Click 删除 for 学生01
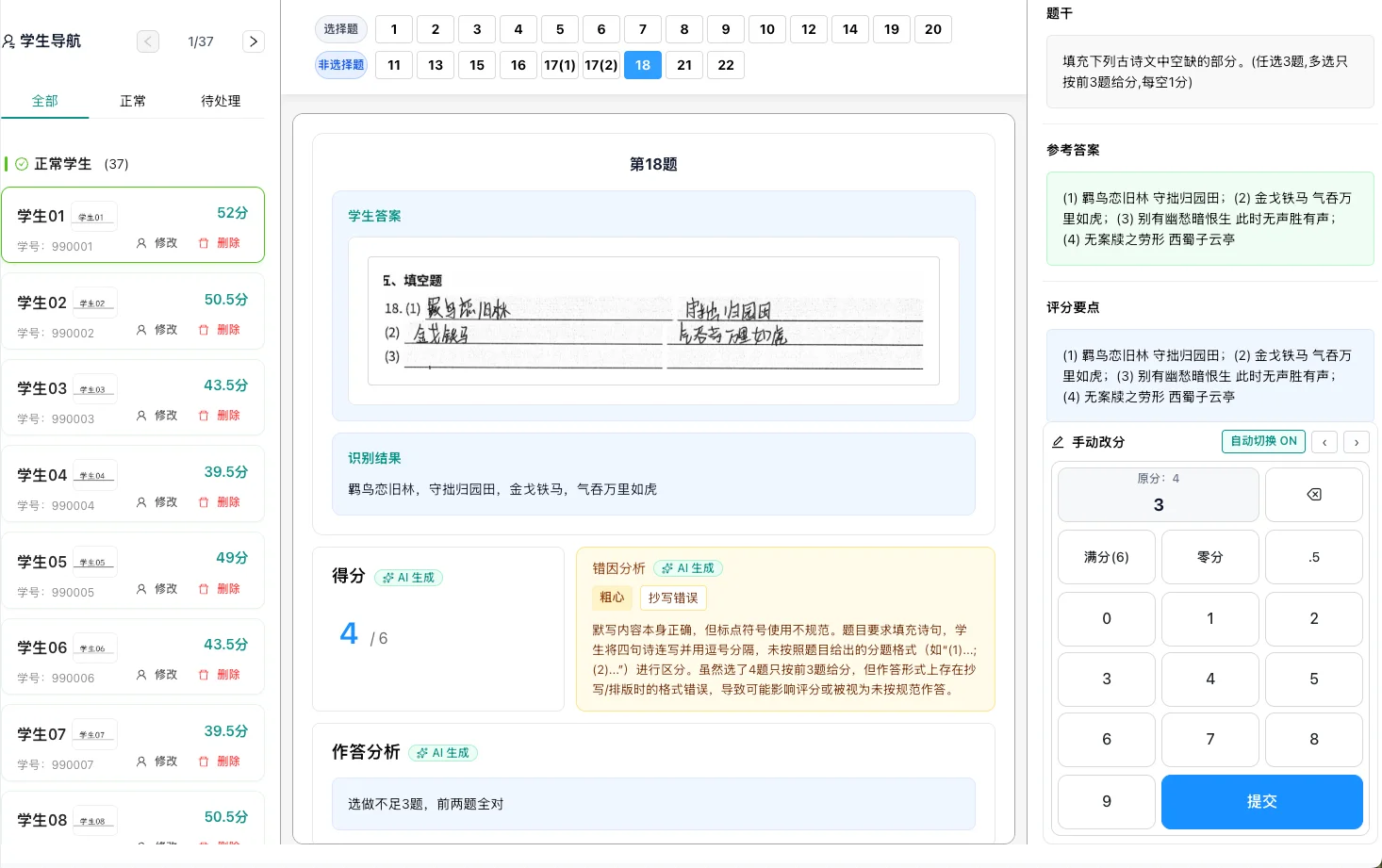The image size is (1382, 868). (220, 243)
